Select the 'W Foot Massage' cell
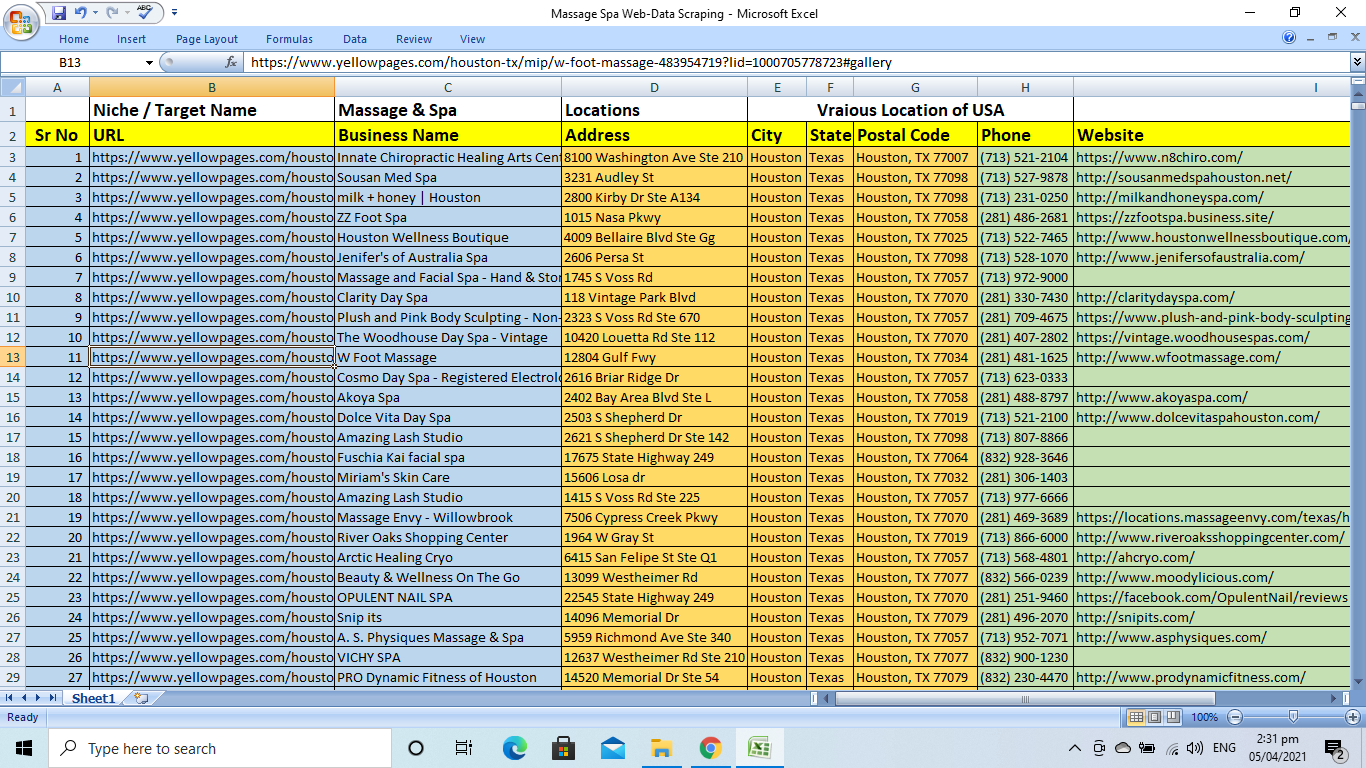 coord(448,357)
